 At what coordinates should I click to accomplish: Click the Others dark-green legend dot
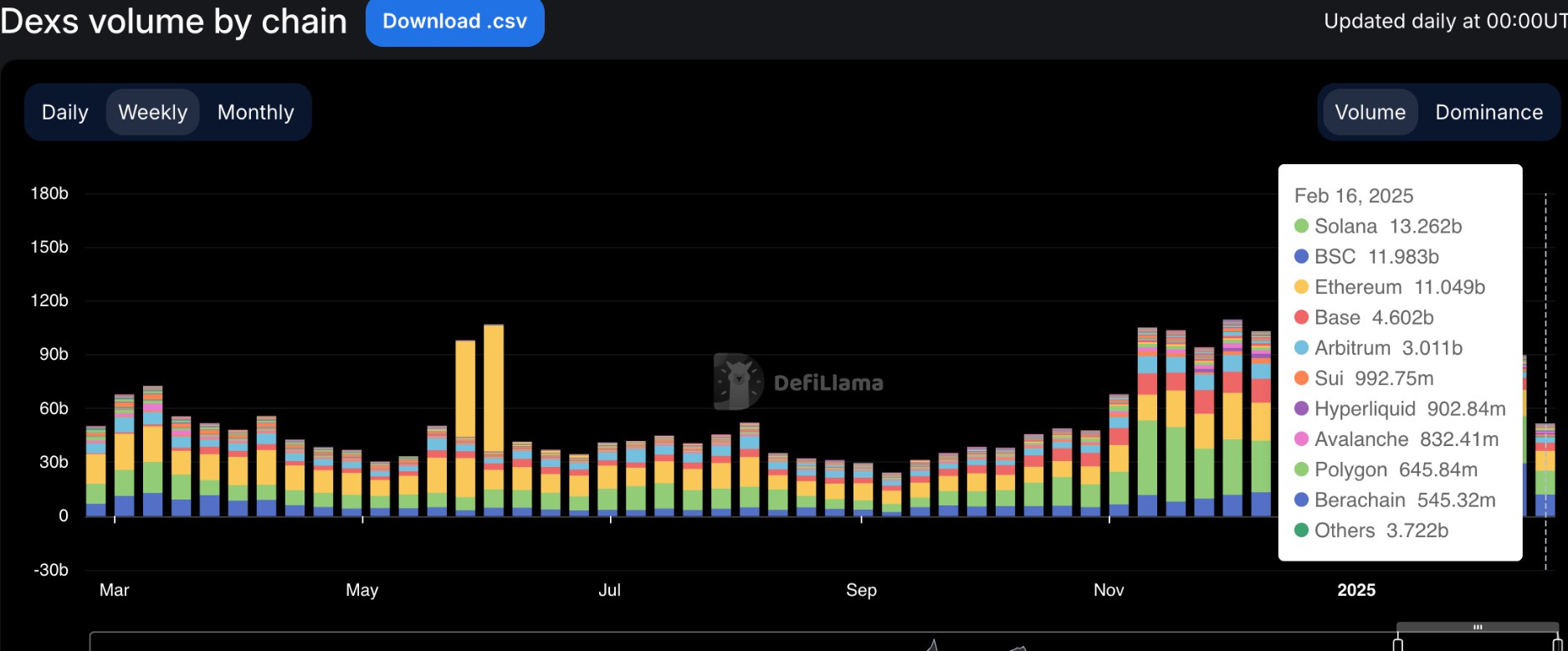tap(1301, 530)
